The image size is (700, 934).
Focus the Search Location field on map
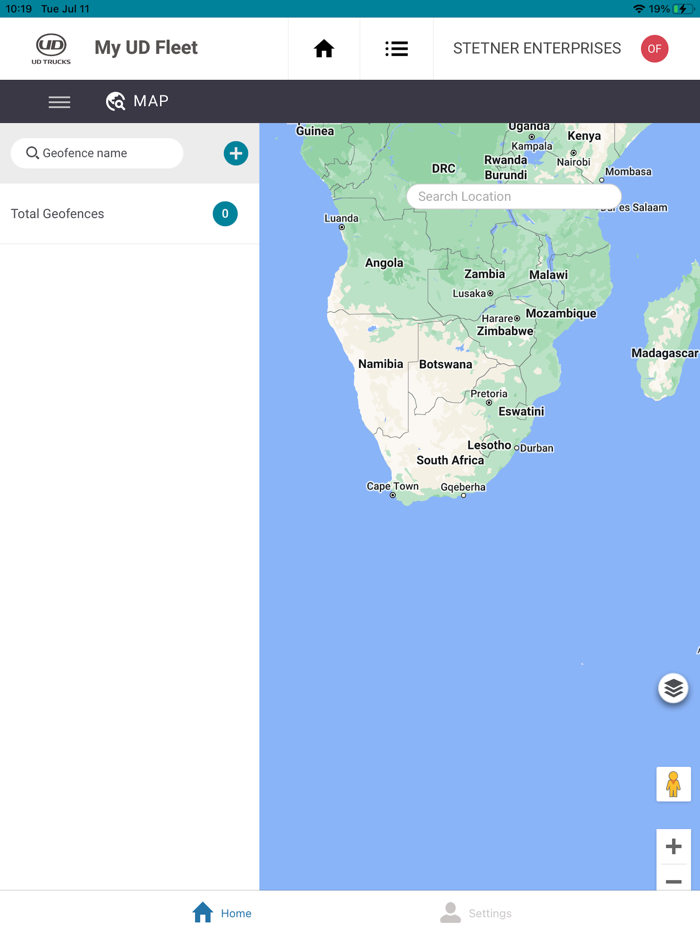click(514, 197)
